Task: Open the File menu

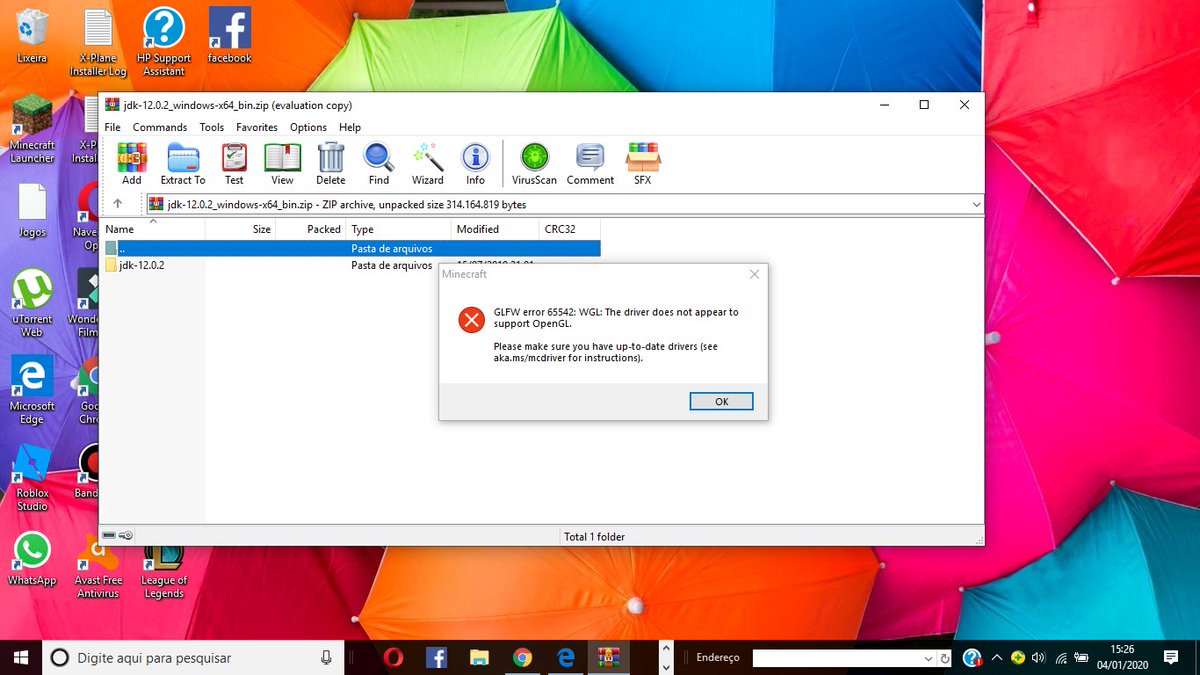Action: (x=113, y=127)
